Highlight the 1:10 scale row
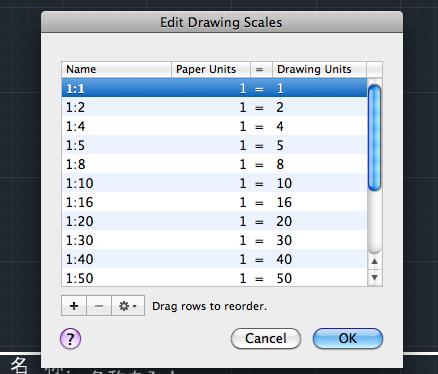The height and width of the screenshot is (374, 438). pos(214,183)
